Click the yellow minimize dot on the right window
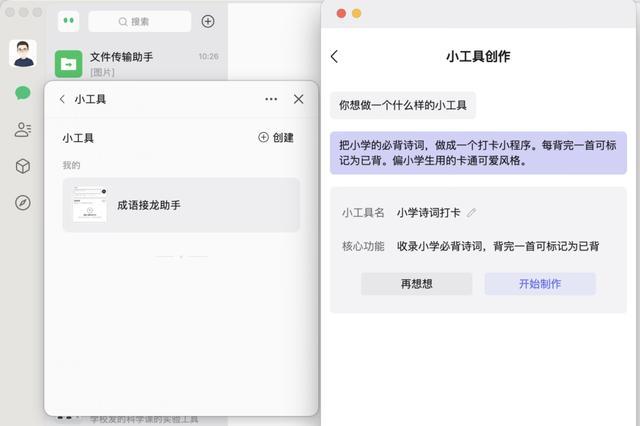 tap(356, 13)
